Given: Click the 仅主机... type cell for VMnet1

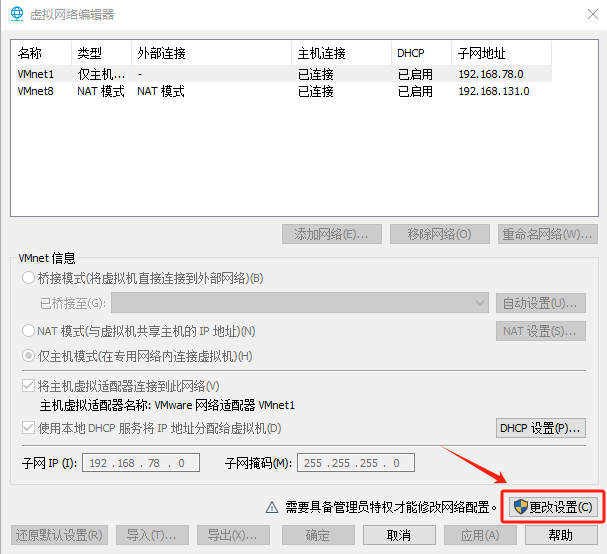Looking at the screenshot, I should pyautogui.click(x=101, y=74).
